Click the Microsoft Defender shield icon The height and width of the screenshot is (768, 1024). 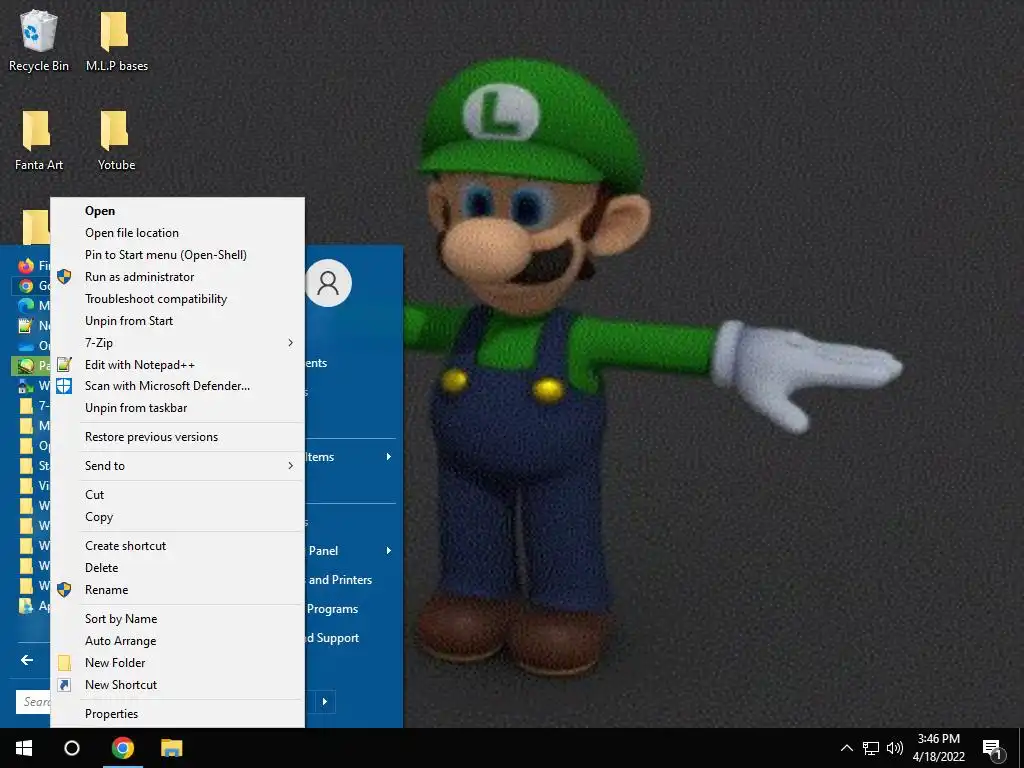pos(64,386)
